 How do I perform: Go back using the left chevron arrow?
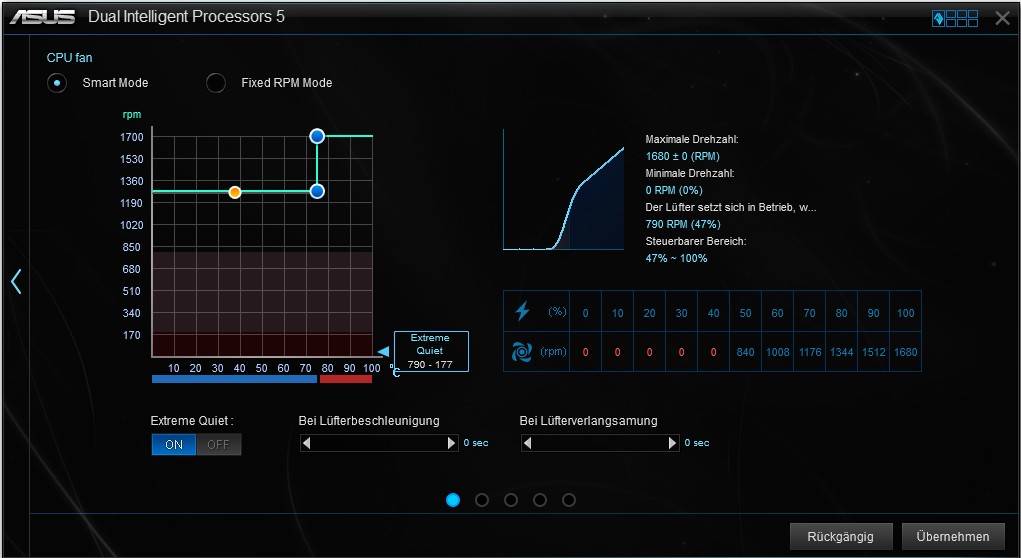point(16,281)
